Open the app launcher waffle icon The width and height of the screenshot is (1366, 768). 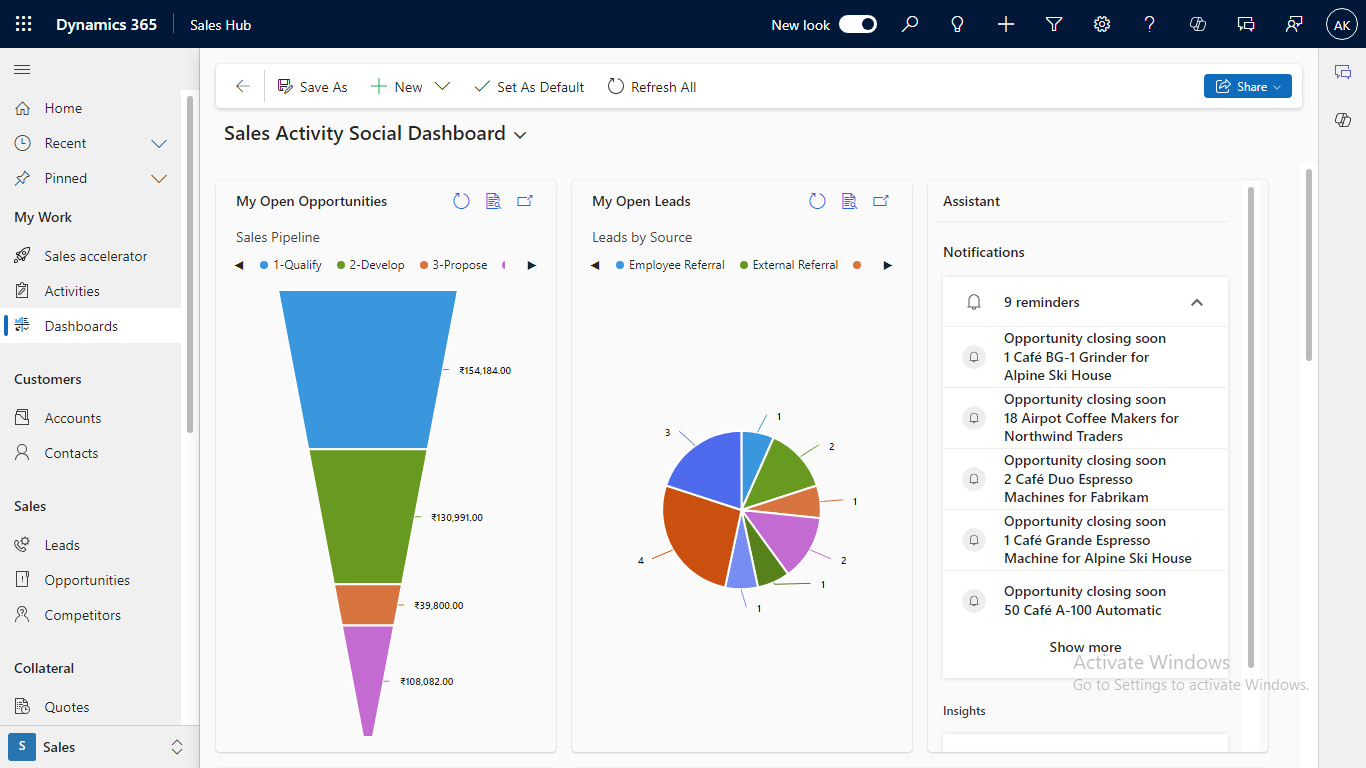(24, 24)
